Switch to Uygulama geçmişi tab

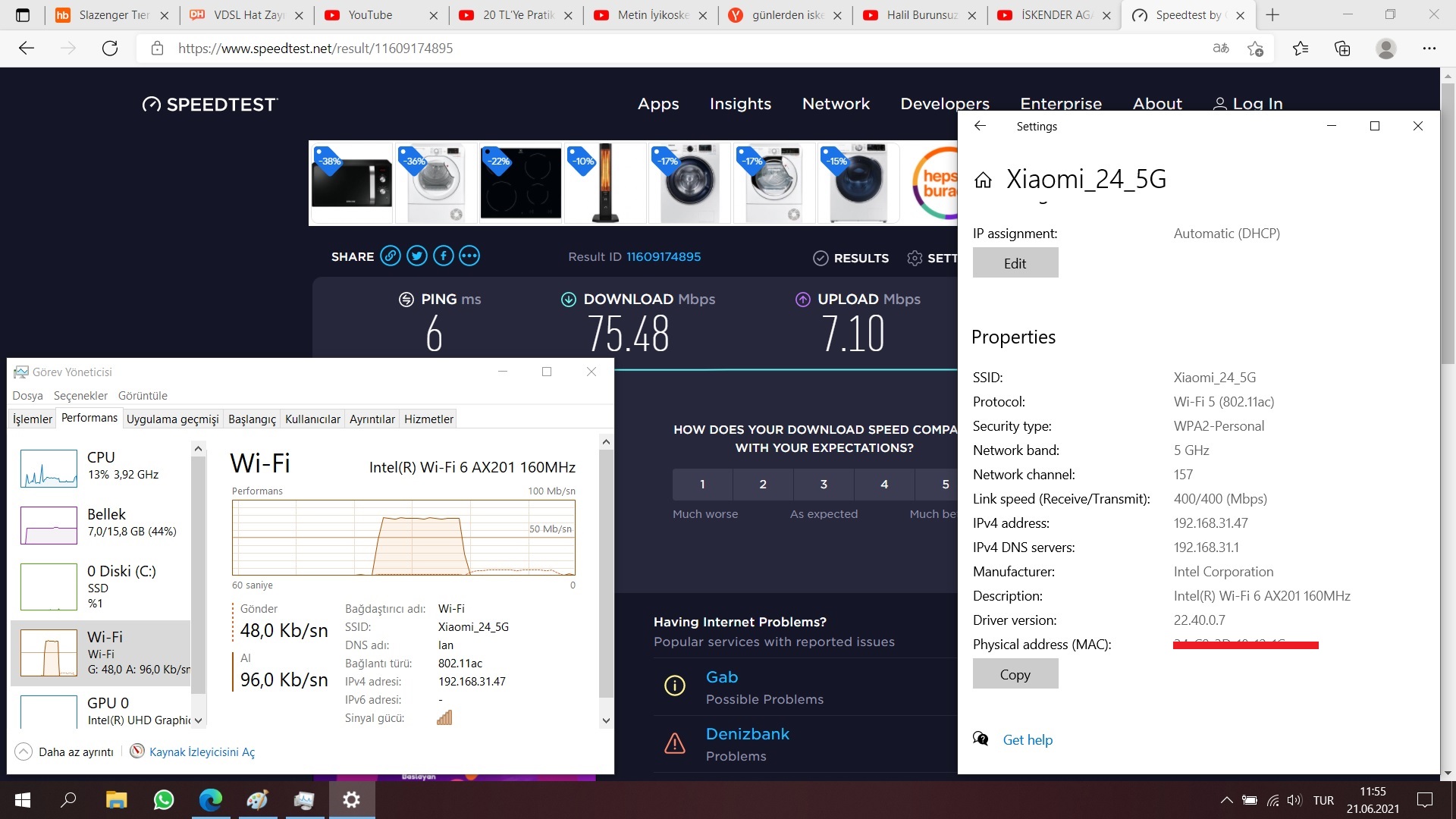tap(172, 419)
